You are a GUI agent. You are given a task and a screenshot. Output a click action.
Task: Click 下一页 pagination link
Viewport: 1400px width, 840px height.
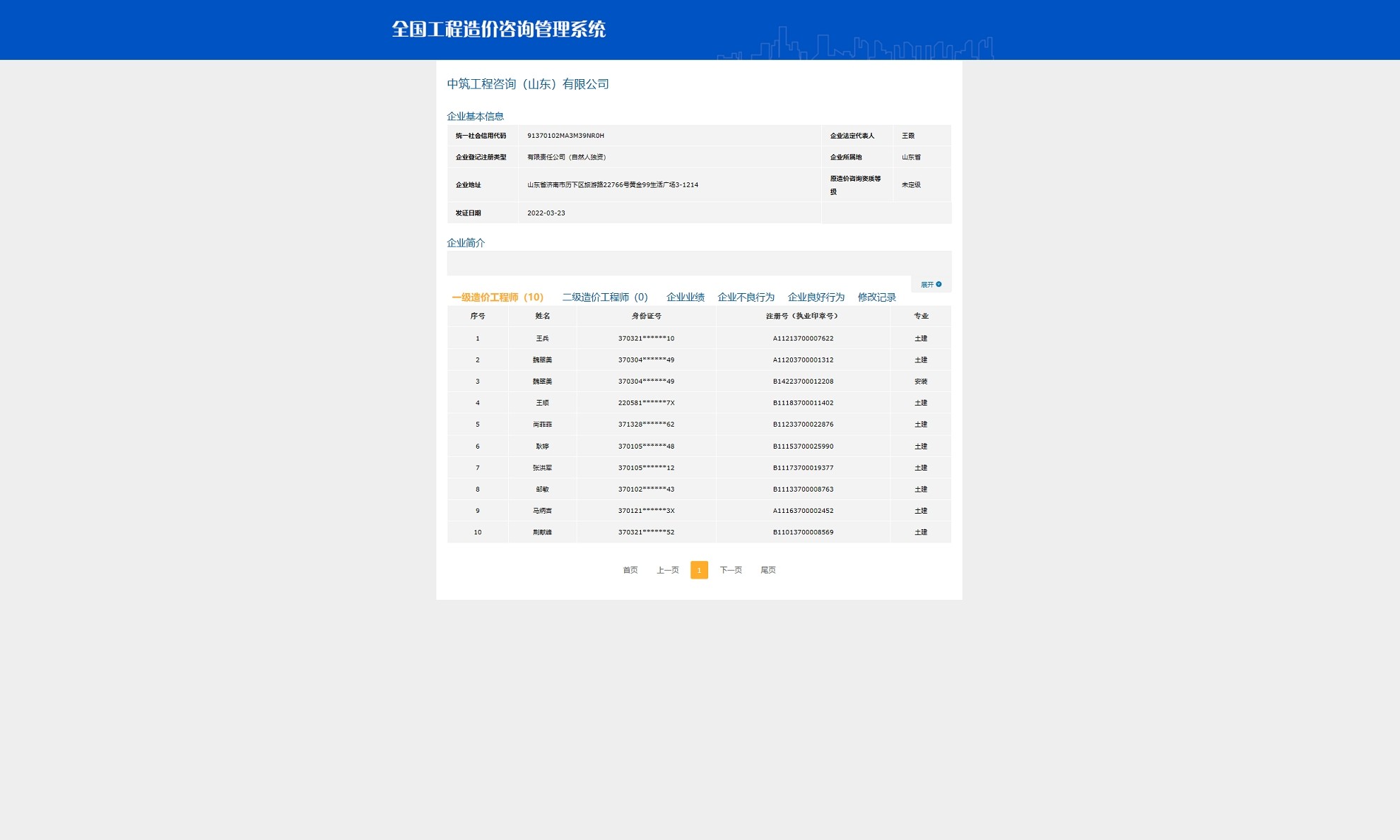tap(731, 569)
